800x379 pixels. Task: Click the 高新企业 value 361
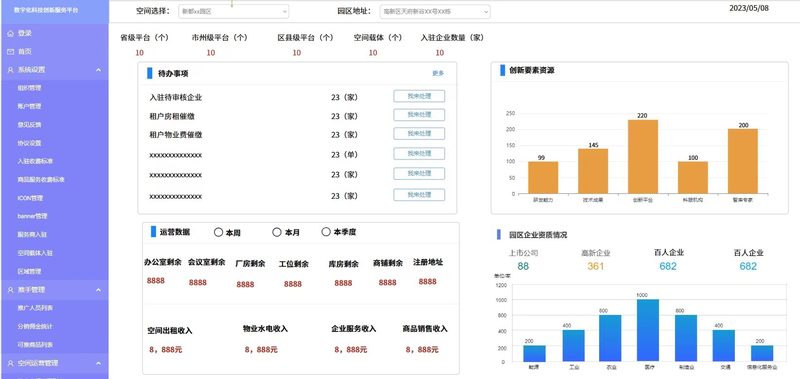point(595,266)
